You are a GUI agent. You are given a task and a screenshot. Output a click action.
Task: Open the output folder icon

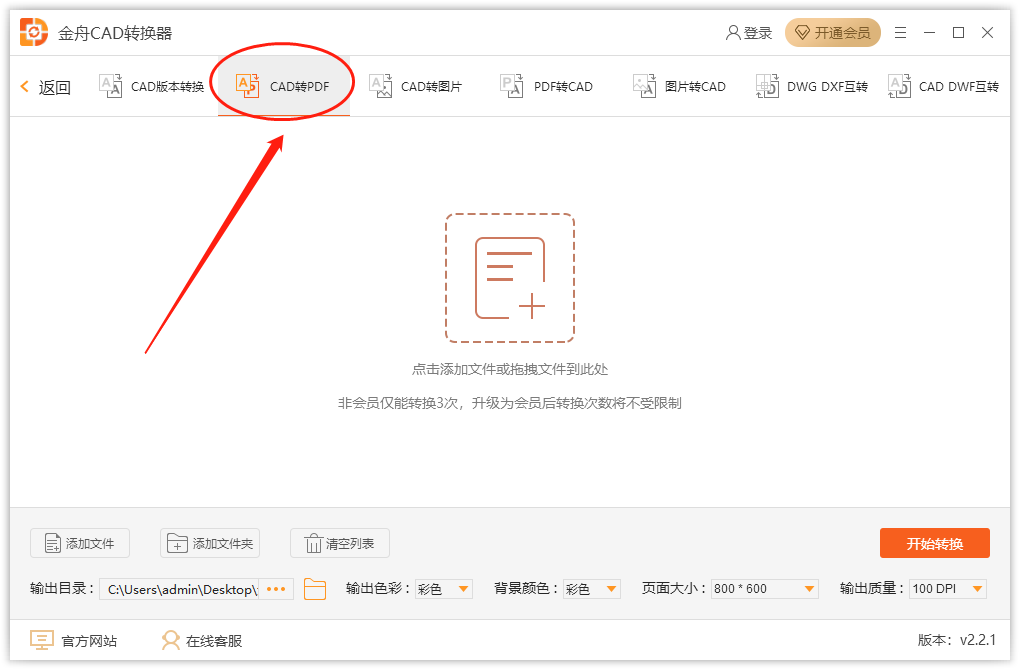coord(315,589)
